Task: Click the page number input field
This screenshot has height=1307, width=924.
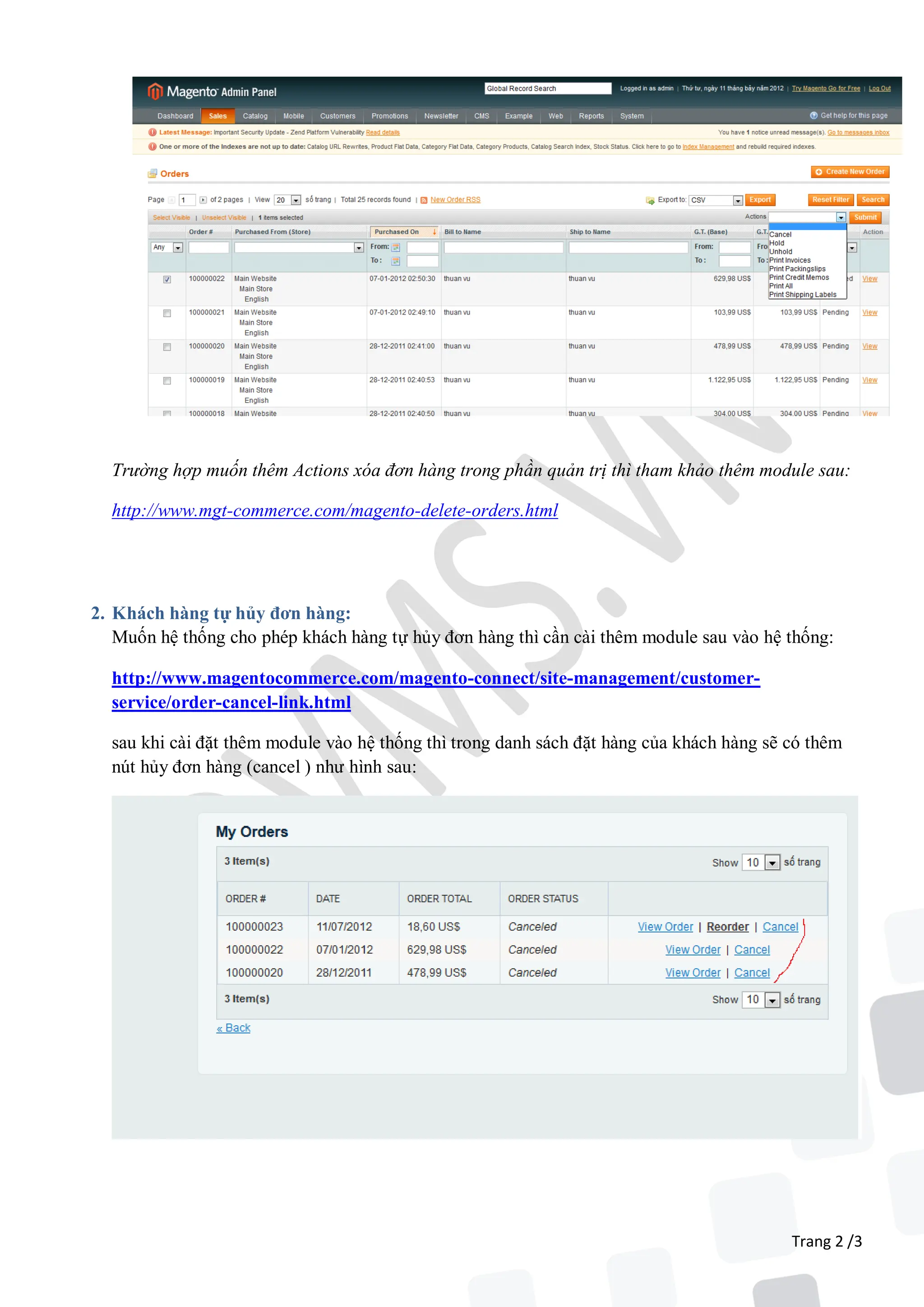Action: pos(187,200)
